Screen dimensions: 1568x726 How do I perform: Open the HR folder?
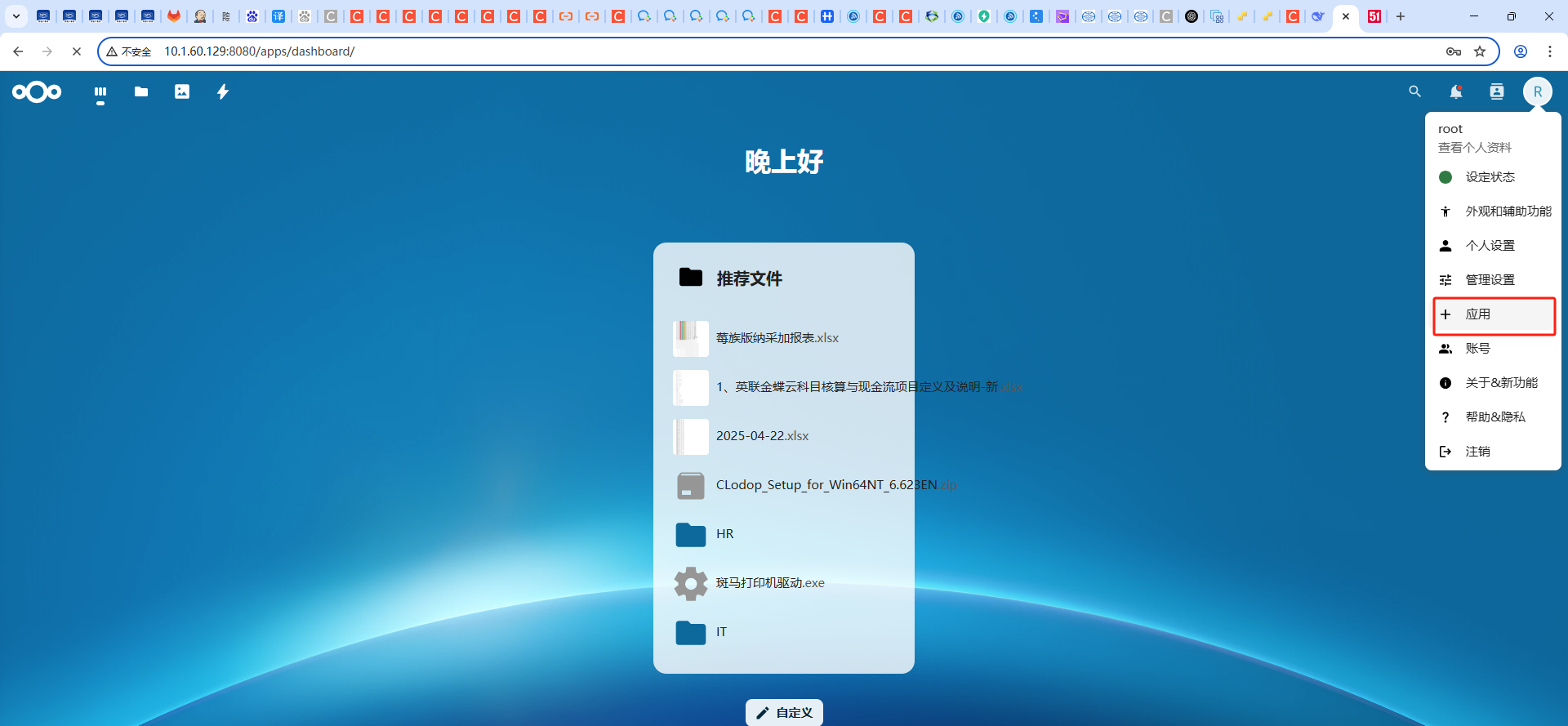pyautogui.click(x=784, y=534)
